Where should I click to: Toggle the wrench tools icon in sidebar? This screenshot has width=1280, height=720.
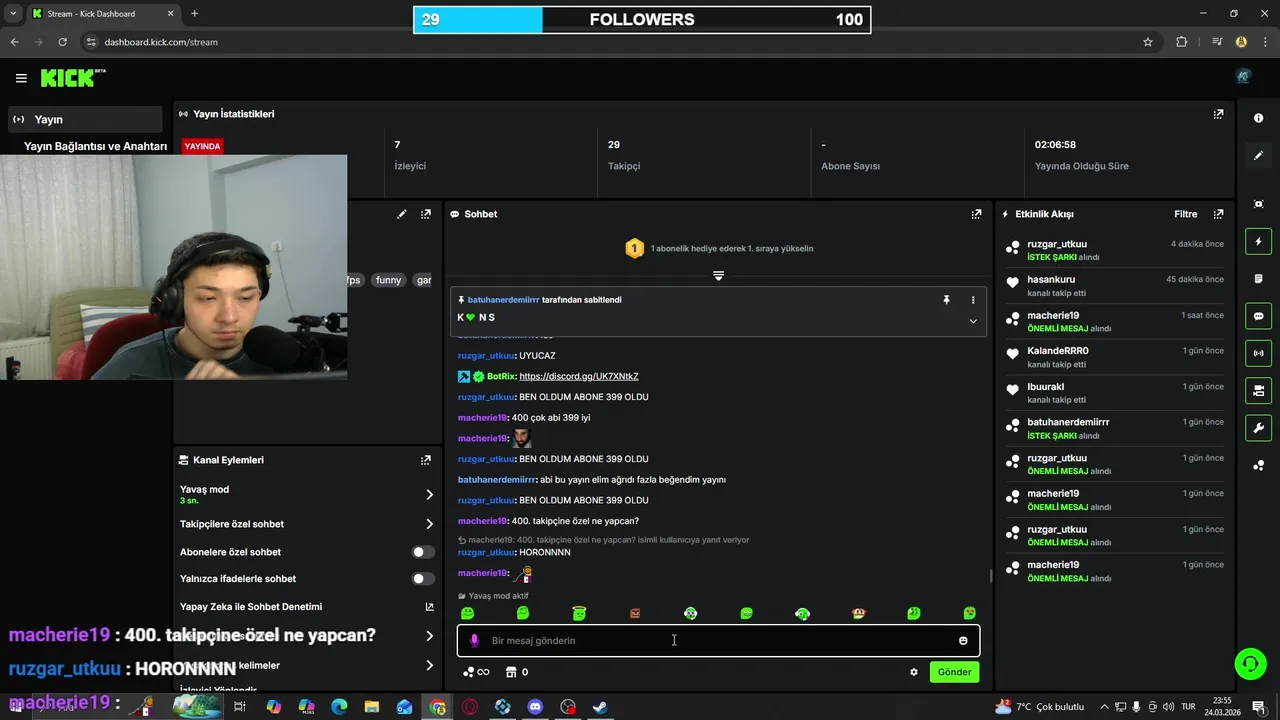coord(1258,428)
